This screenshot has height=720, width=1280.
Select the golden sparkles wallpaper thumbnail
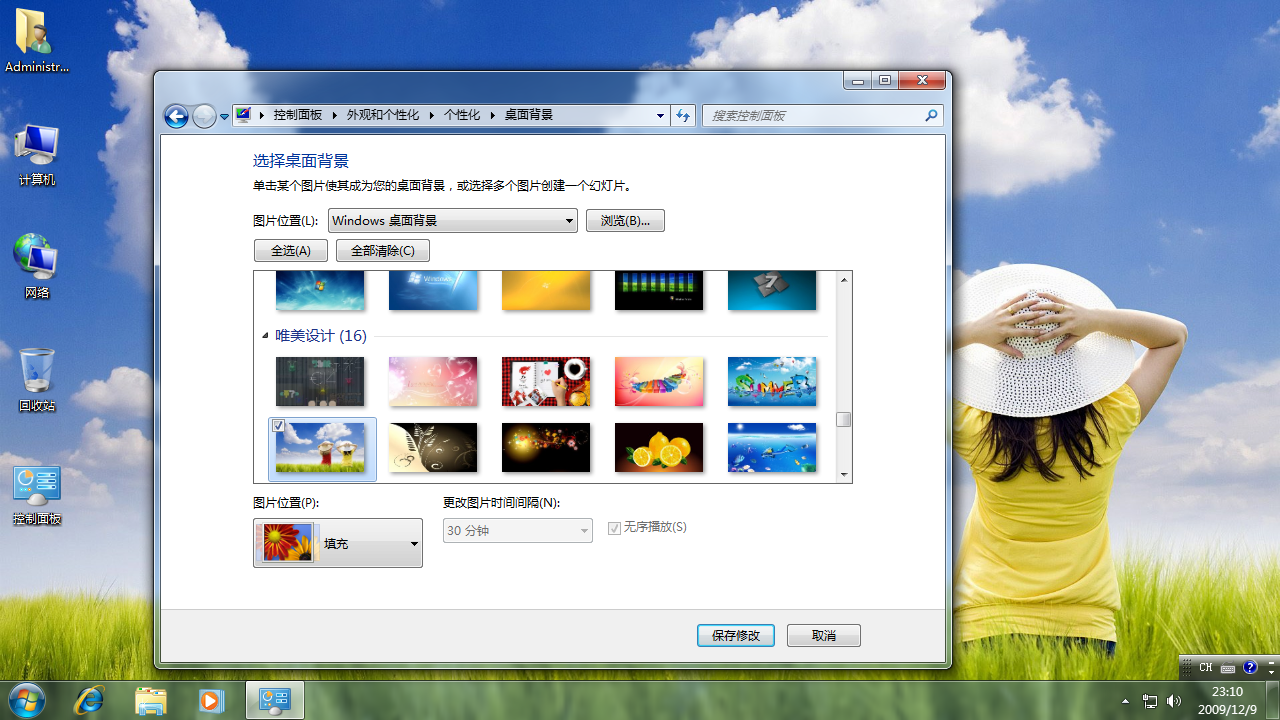546,447
